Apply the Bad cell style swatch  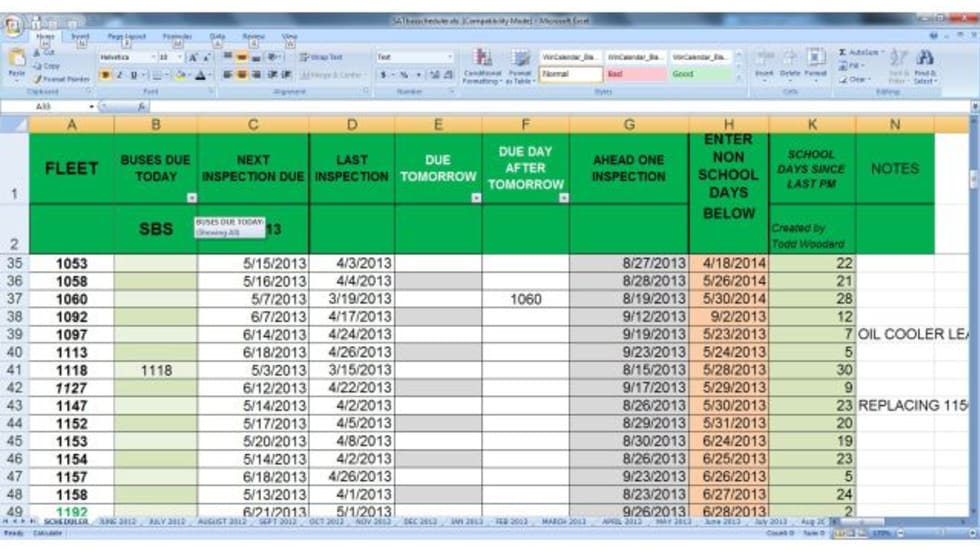point(636,74)
